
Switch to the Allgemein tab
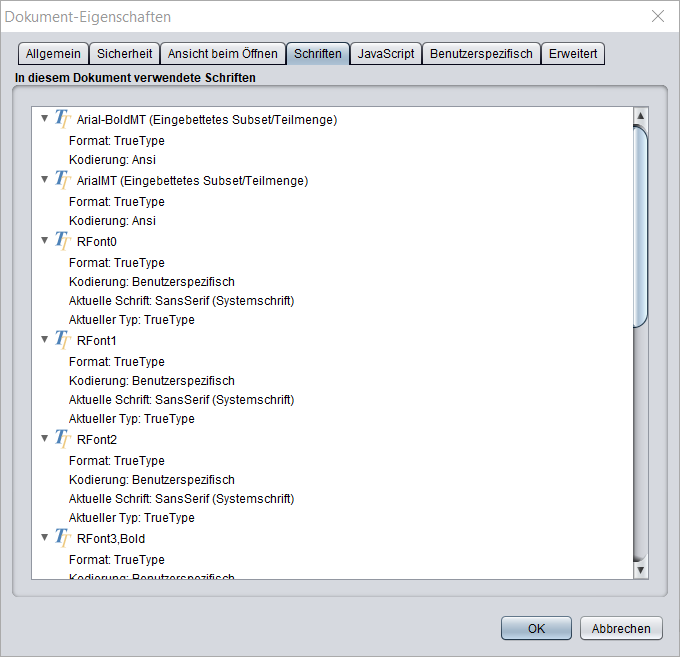tap(53, 54)
